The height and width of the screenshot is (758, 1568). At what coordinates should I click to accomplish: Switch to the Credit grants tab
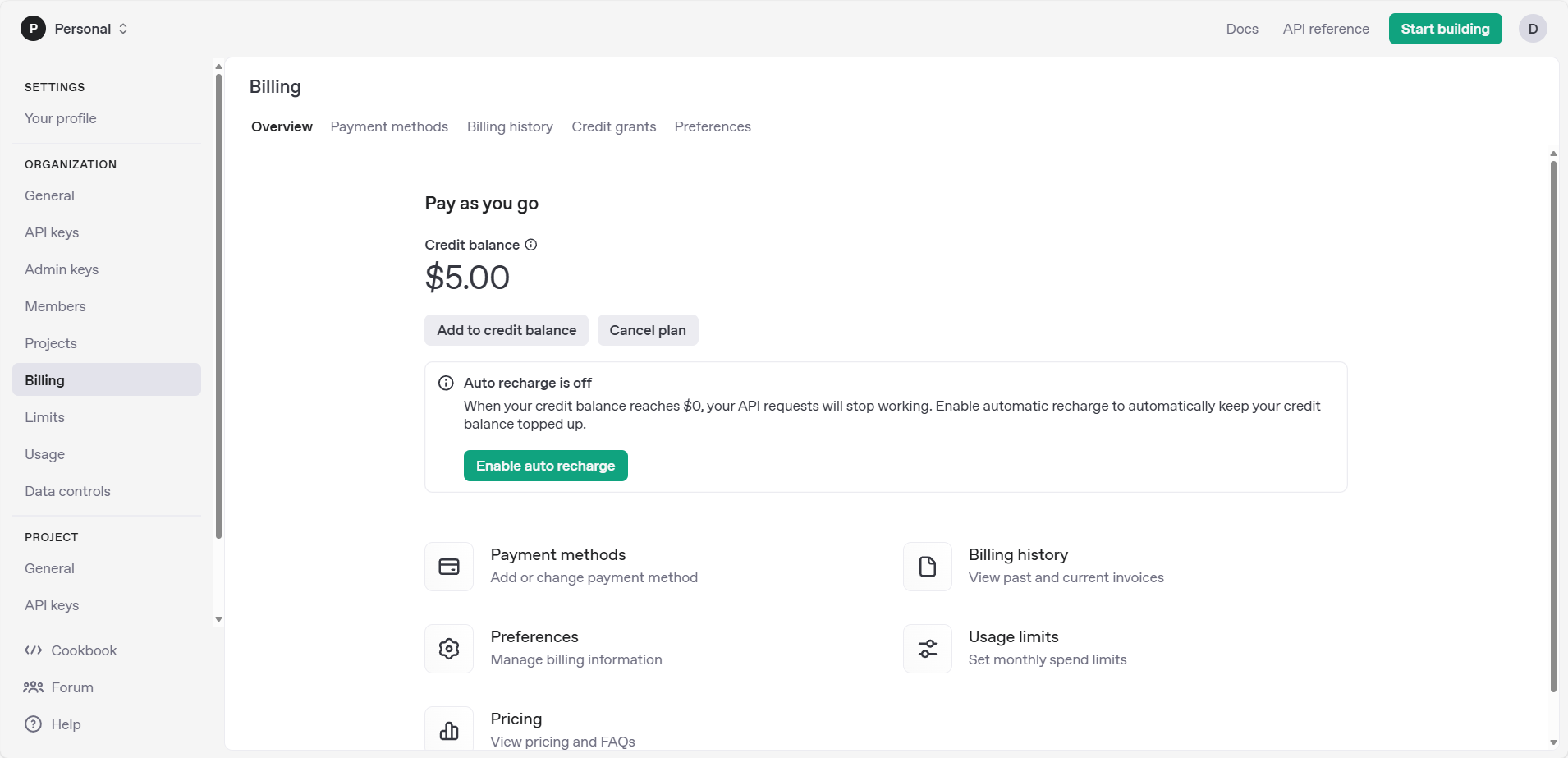coord(614,126)
